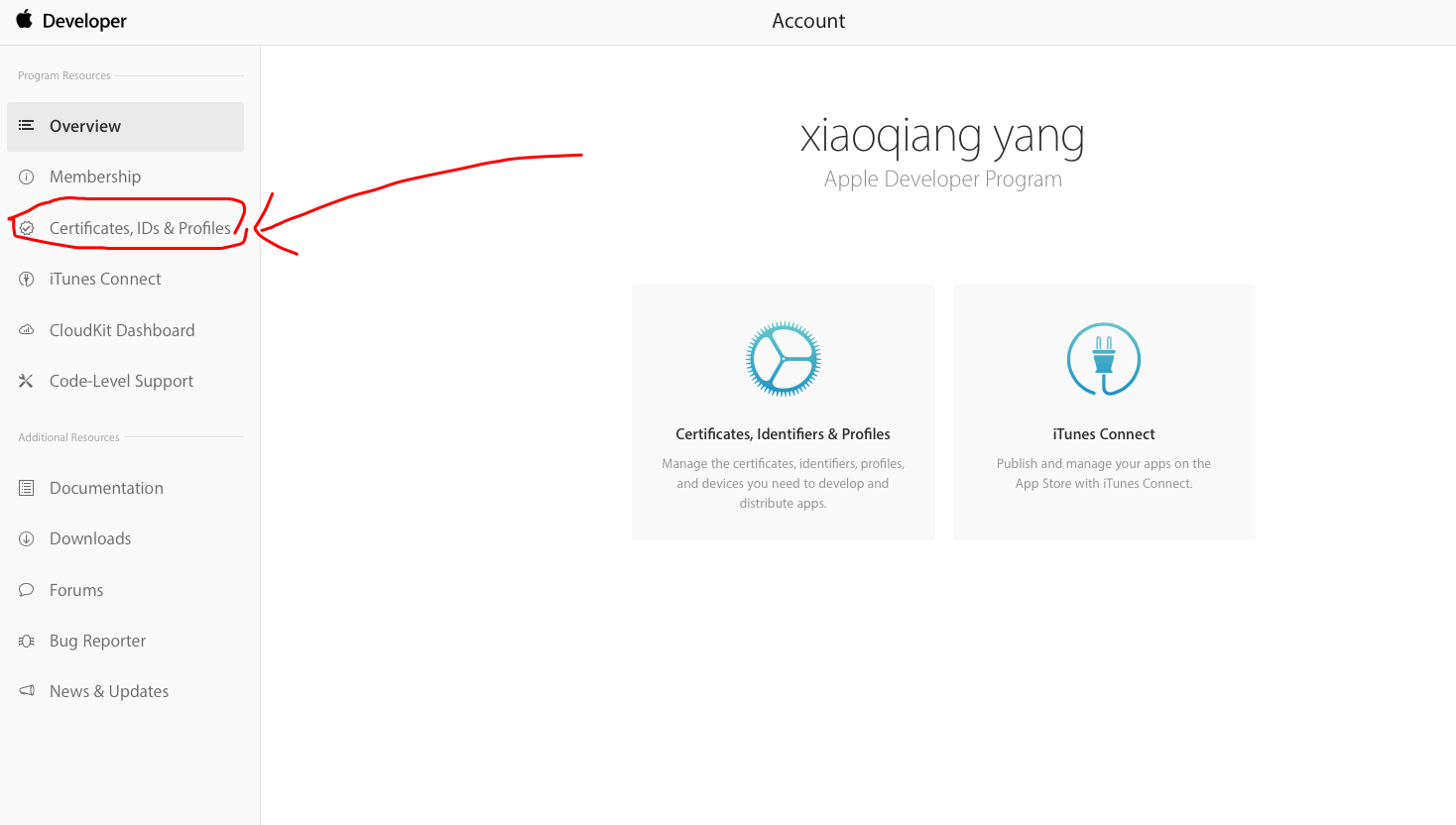Click the 'Additional Resources' section heading
Screen dimensions: 1456x825
click(68, 437)
